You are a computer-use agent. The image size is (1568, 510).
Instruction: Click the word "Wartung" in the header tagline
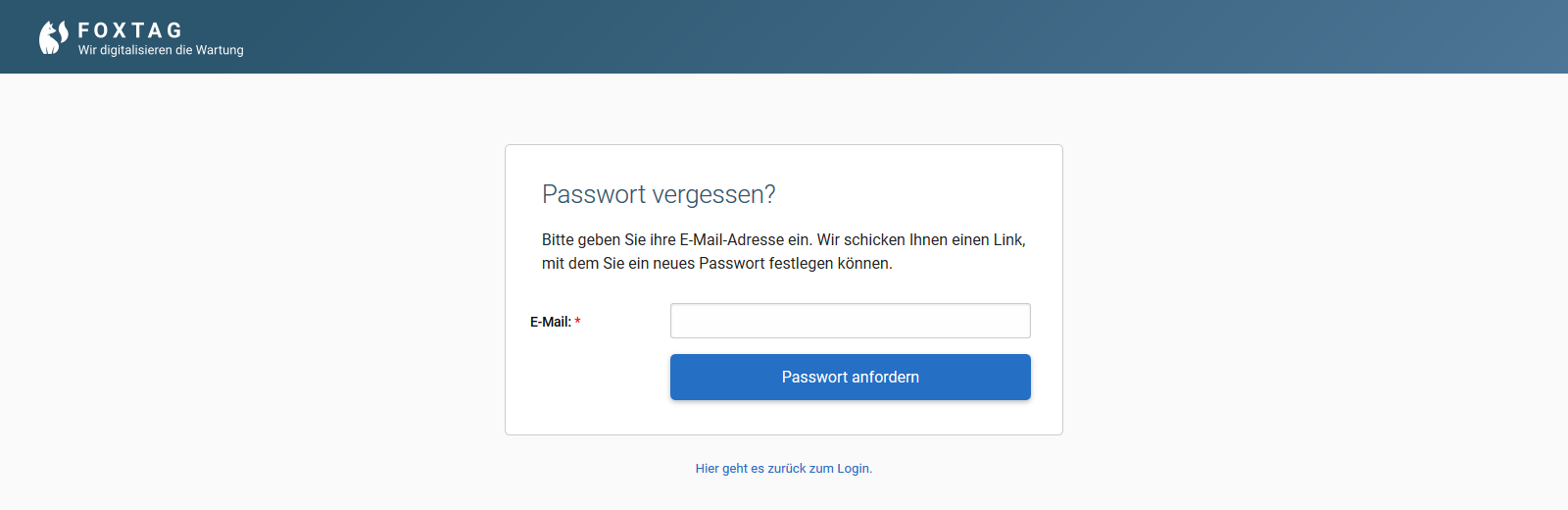coord(220,50)
